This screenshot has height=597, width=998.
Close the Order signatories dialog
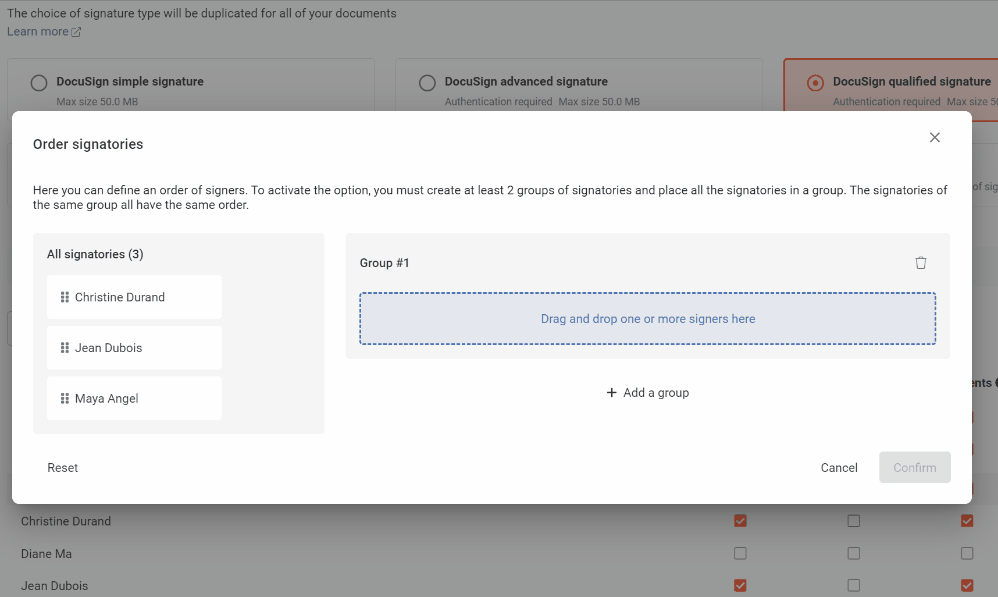click(x=934, y=138)
